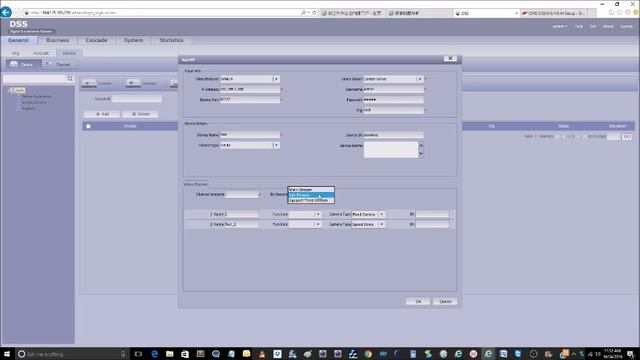Open the General main tab
640x360 pixels.
click(x=18, y=40)
